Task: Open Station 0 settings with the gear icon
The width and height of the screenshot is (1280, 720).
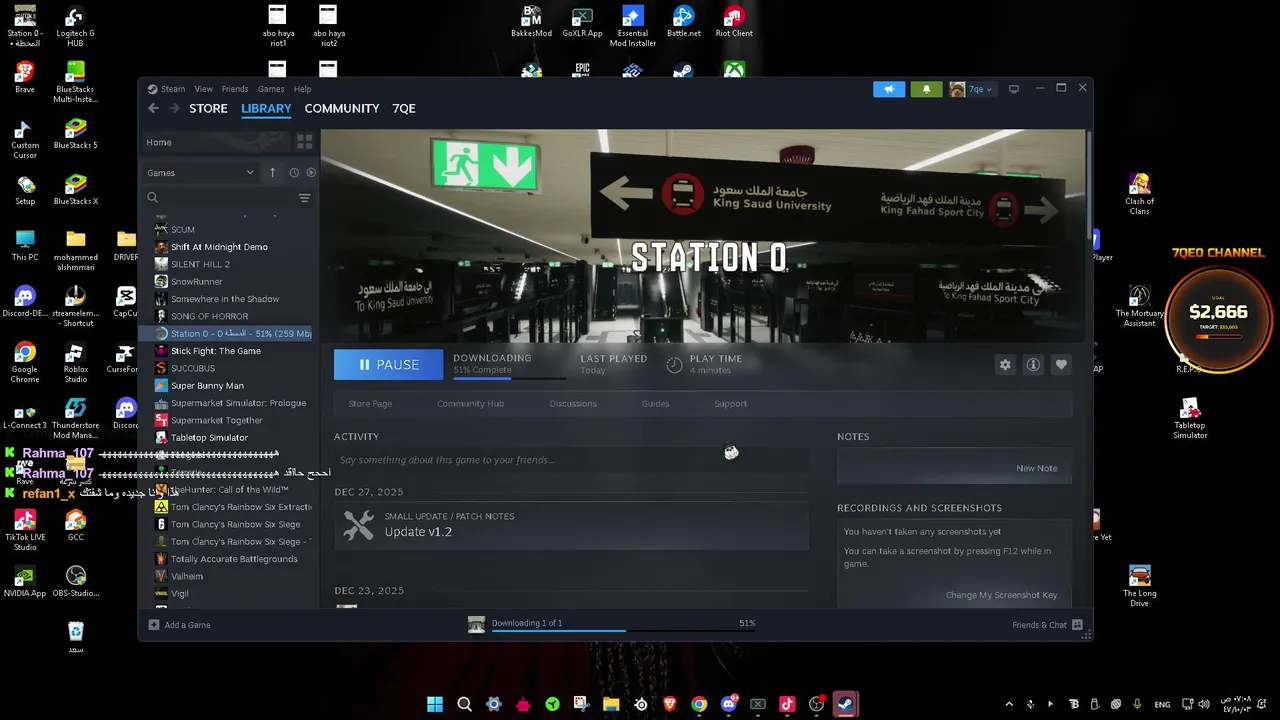Action: click(x=1005, y=365)
